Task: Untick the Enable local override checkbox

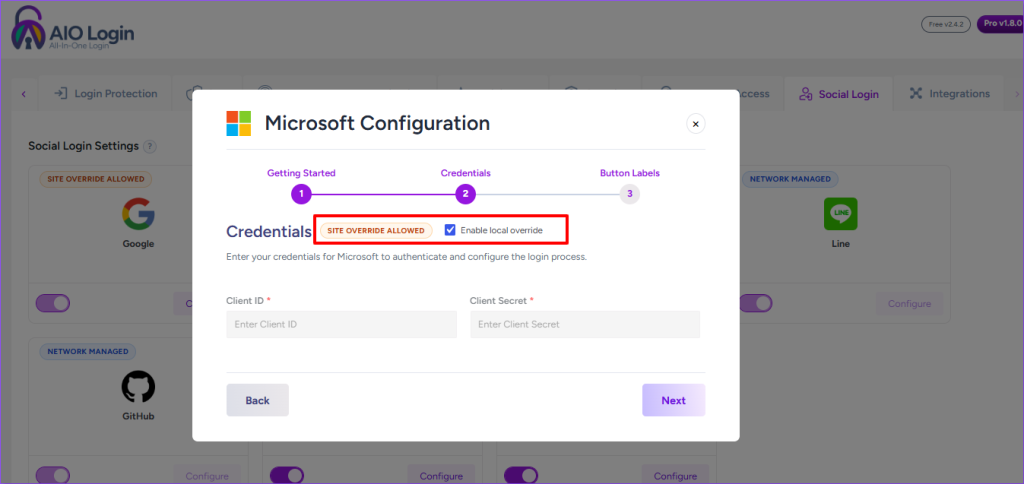Action: [x=449, y=230]
